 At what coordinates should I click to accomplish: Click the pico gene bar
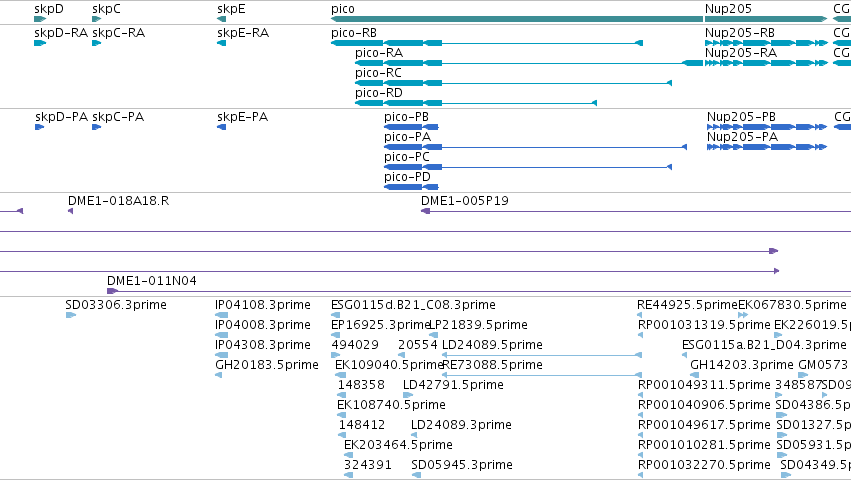click(x=517, y=19)
